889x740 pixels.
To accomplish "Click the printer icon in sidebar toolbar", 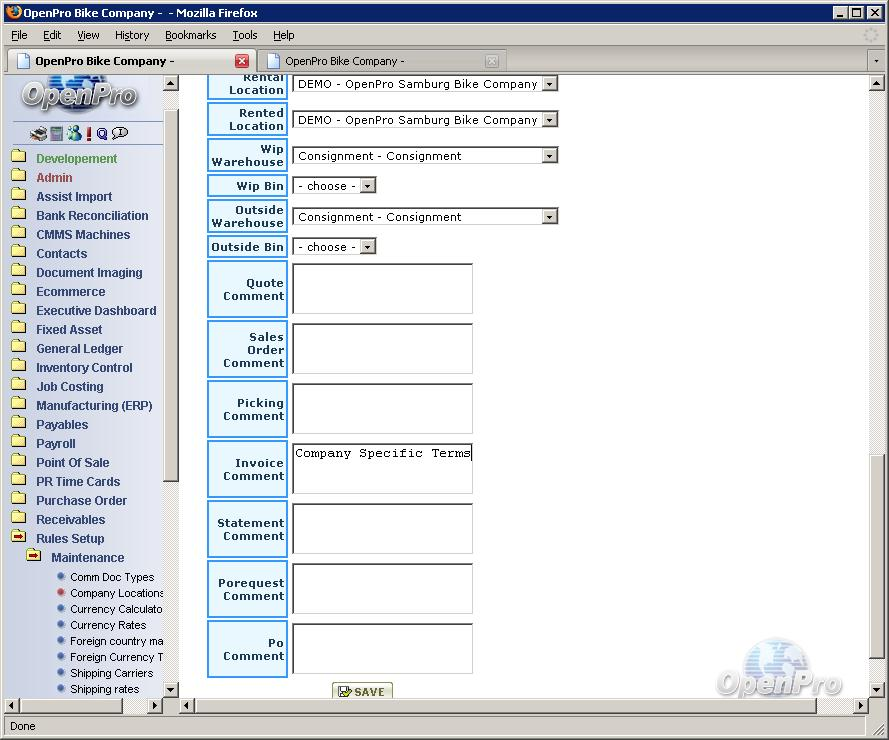I will pos(38,133).
